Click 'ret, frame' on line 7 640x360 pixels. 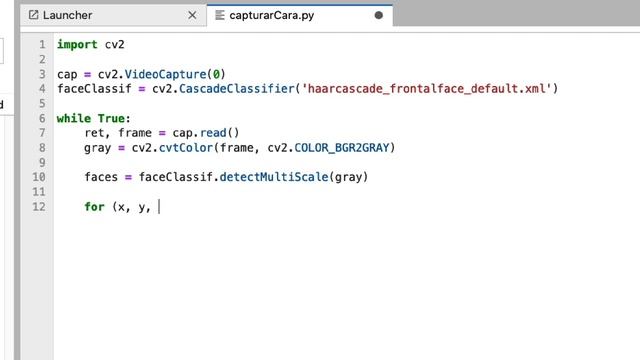coord(118,133)
